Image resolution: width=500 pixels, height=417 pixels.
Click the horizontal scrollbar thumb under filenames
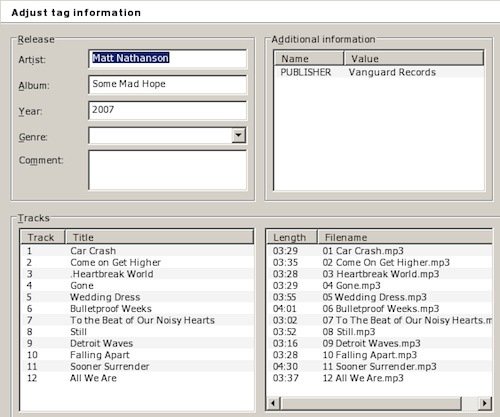[x=371, y=403]
